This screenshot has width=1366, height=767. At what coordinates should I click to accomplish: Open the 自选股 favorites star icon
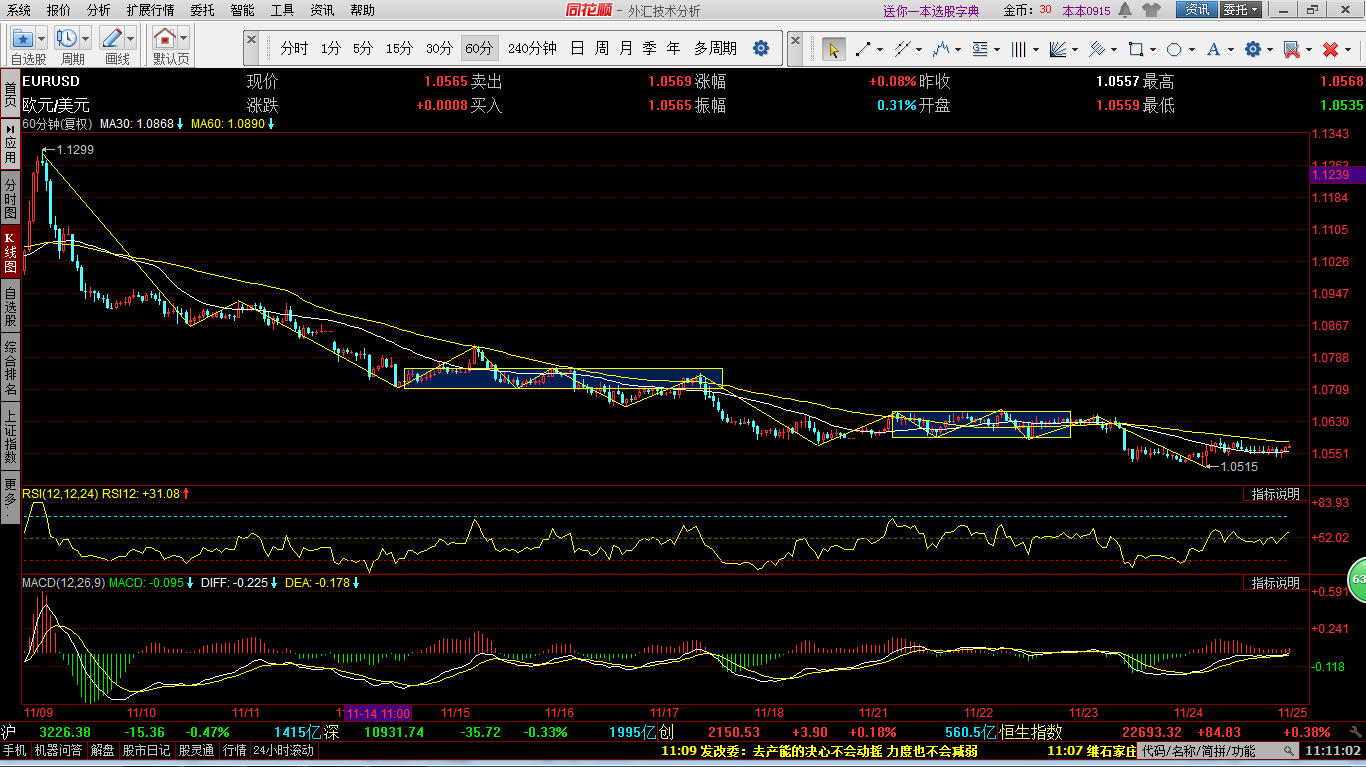point(22,39)
